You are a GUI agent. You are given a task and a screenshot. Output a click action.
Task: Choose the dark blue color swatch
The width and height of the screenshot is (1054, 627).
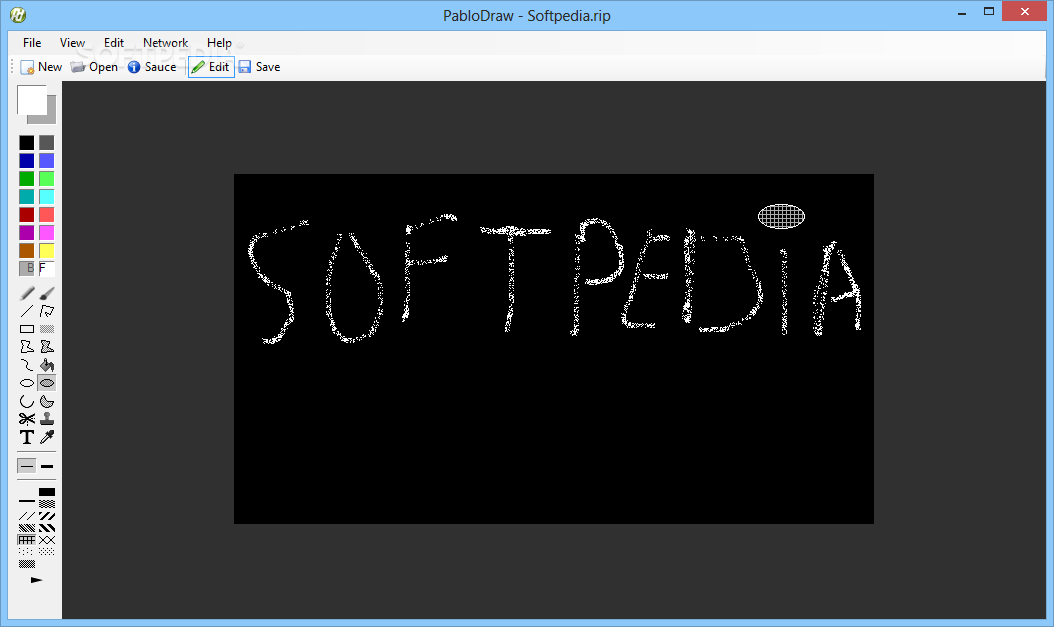26,161
